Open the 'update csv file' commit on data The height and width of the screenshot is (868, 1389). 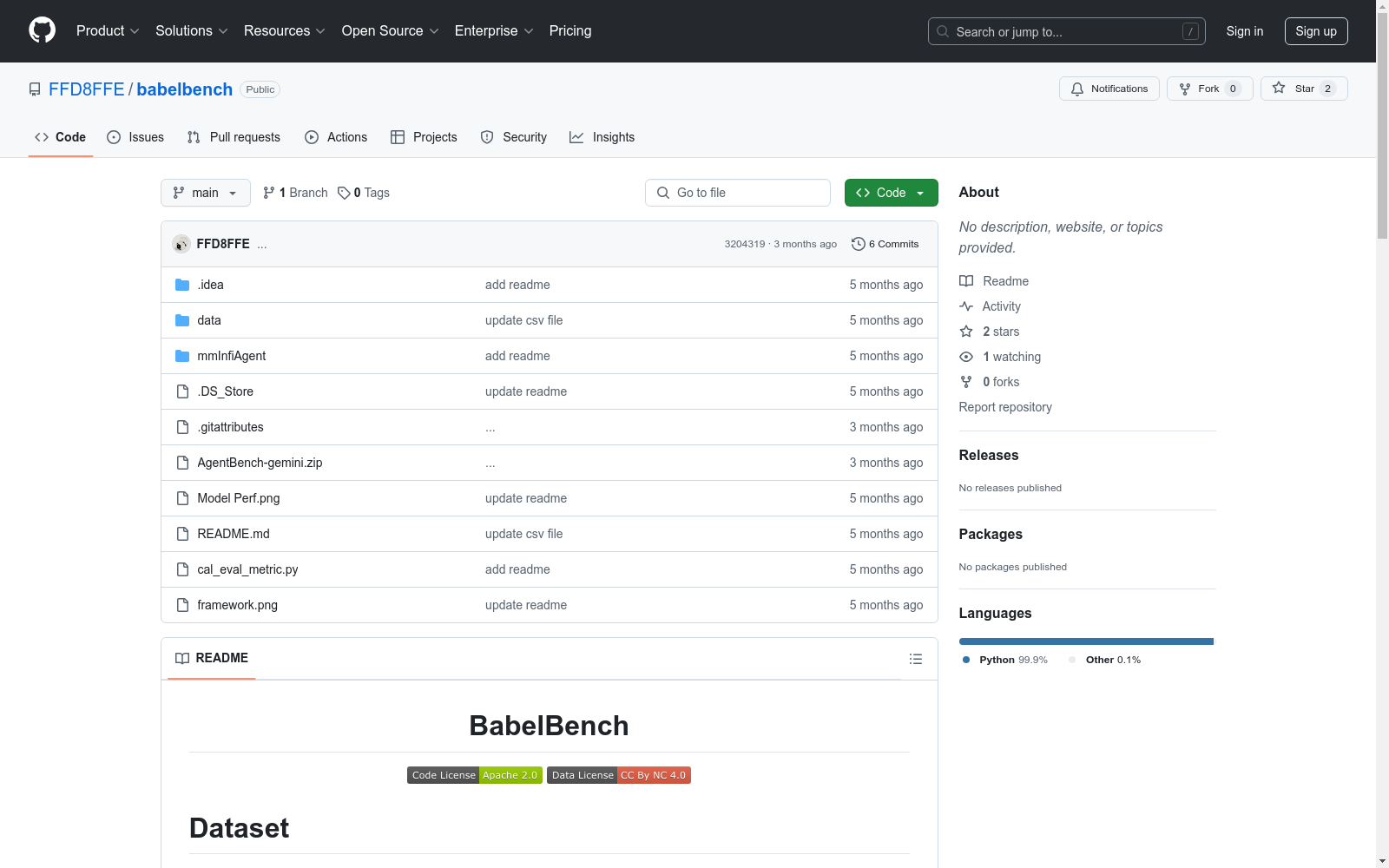point(523,320)
